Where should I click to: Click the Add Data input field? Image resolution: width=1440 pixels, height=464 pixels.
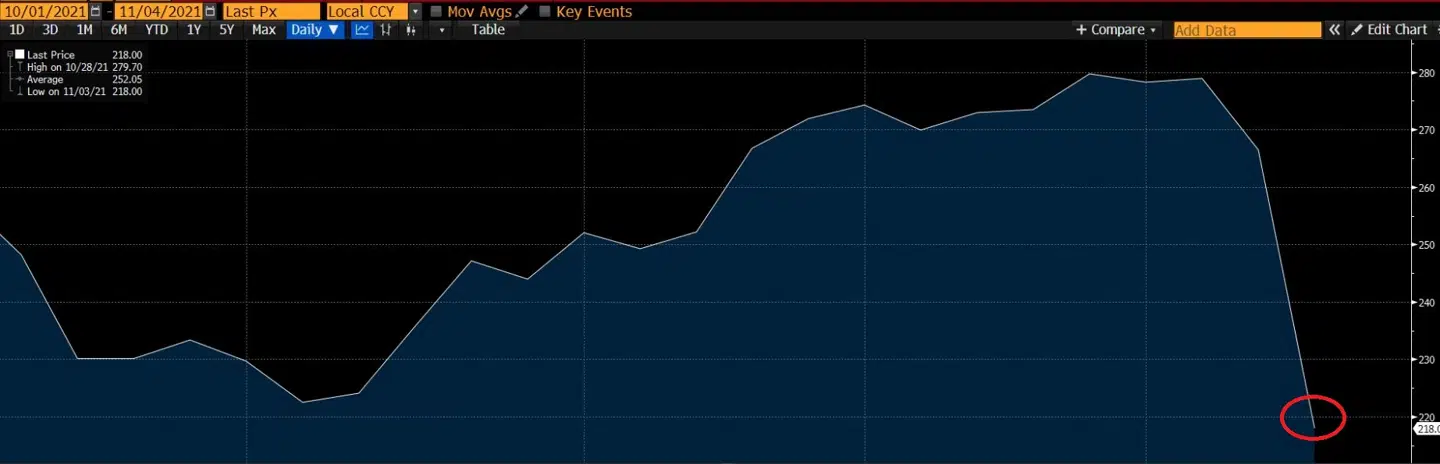(x=1247, y=30)
